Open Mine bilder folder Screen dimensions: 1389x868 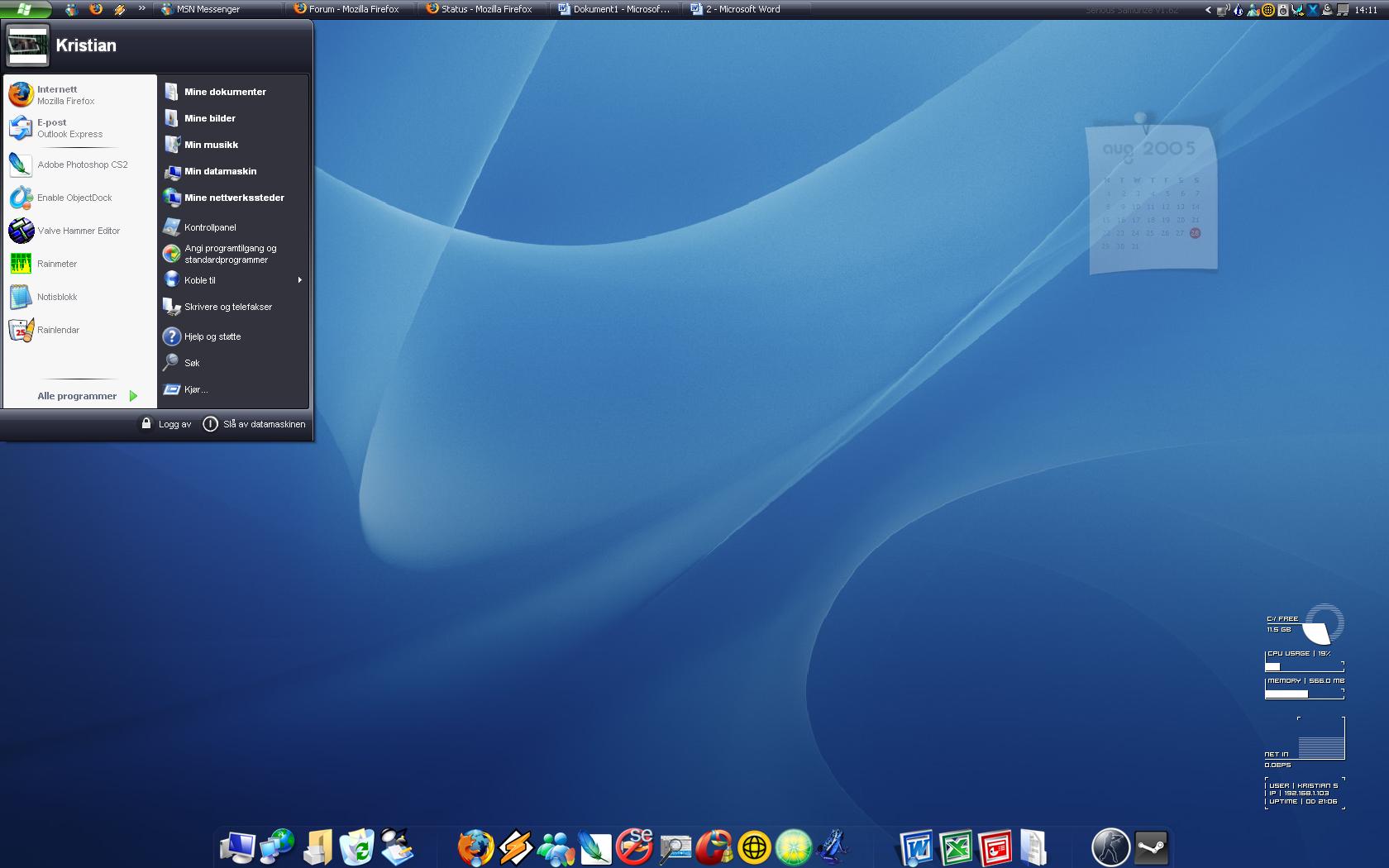234,118
